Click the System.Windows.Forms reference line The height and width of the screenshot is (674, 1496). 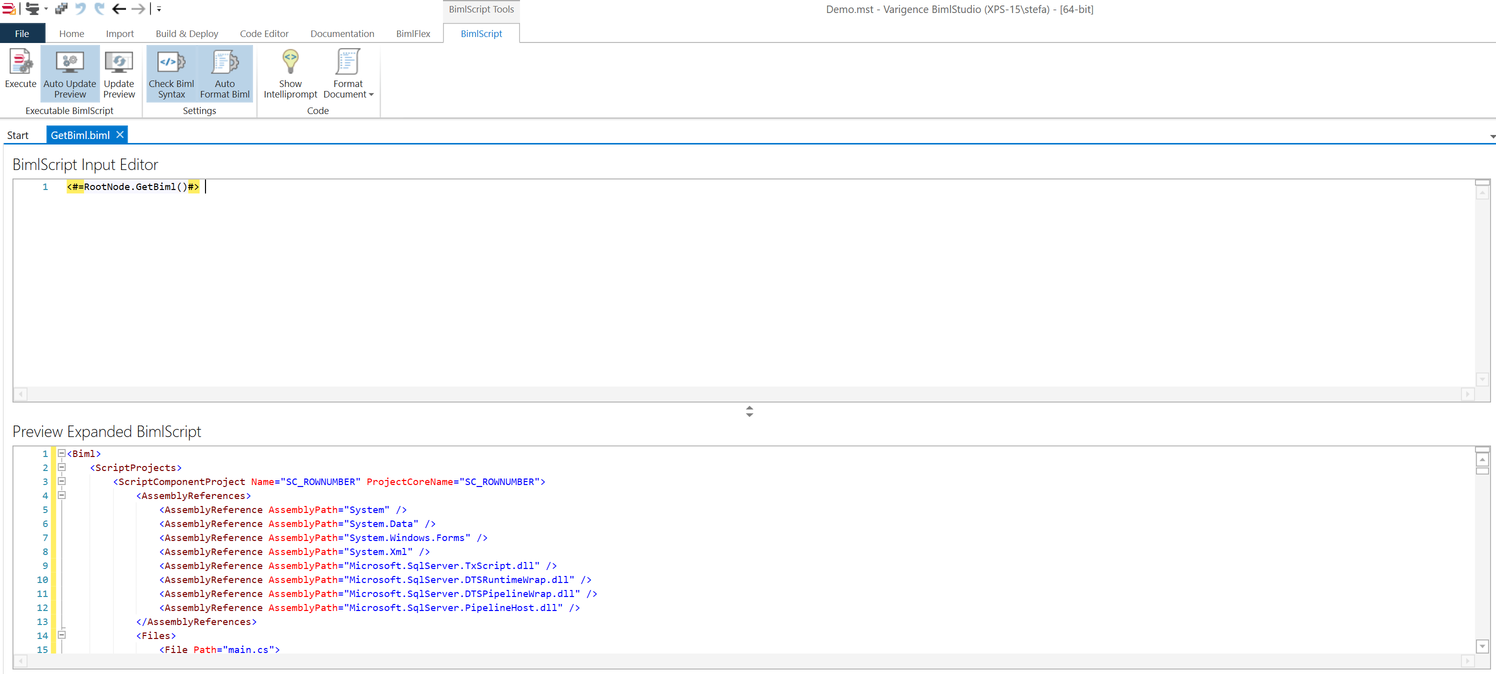point(323,538)
